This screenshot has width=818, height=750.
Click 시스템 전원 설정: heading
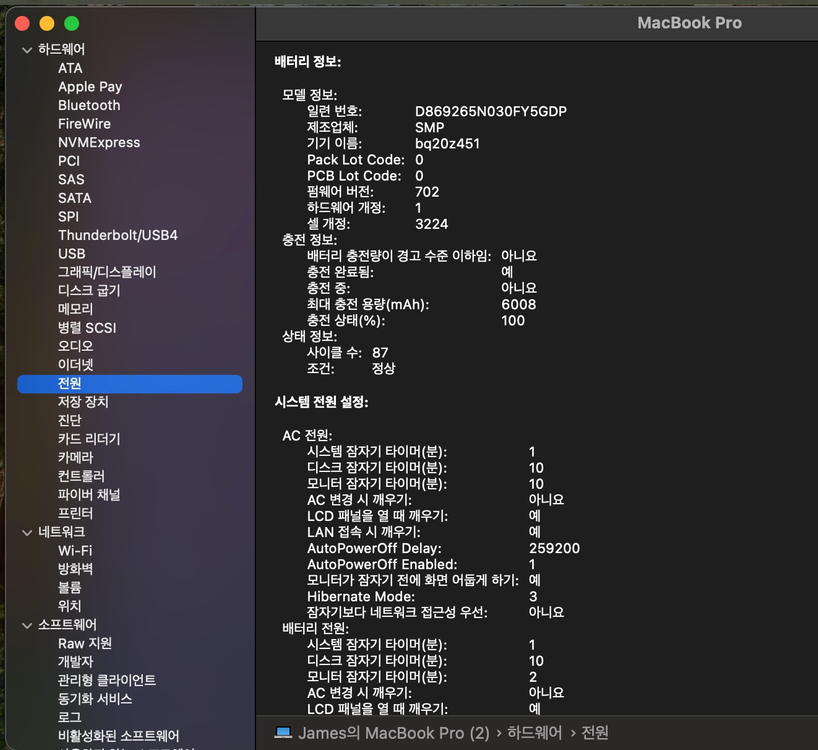[321, 403]
